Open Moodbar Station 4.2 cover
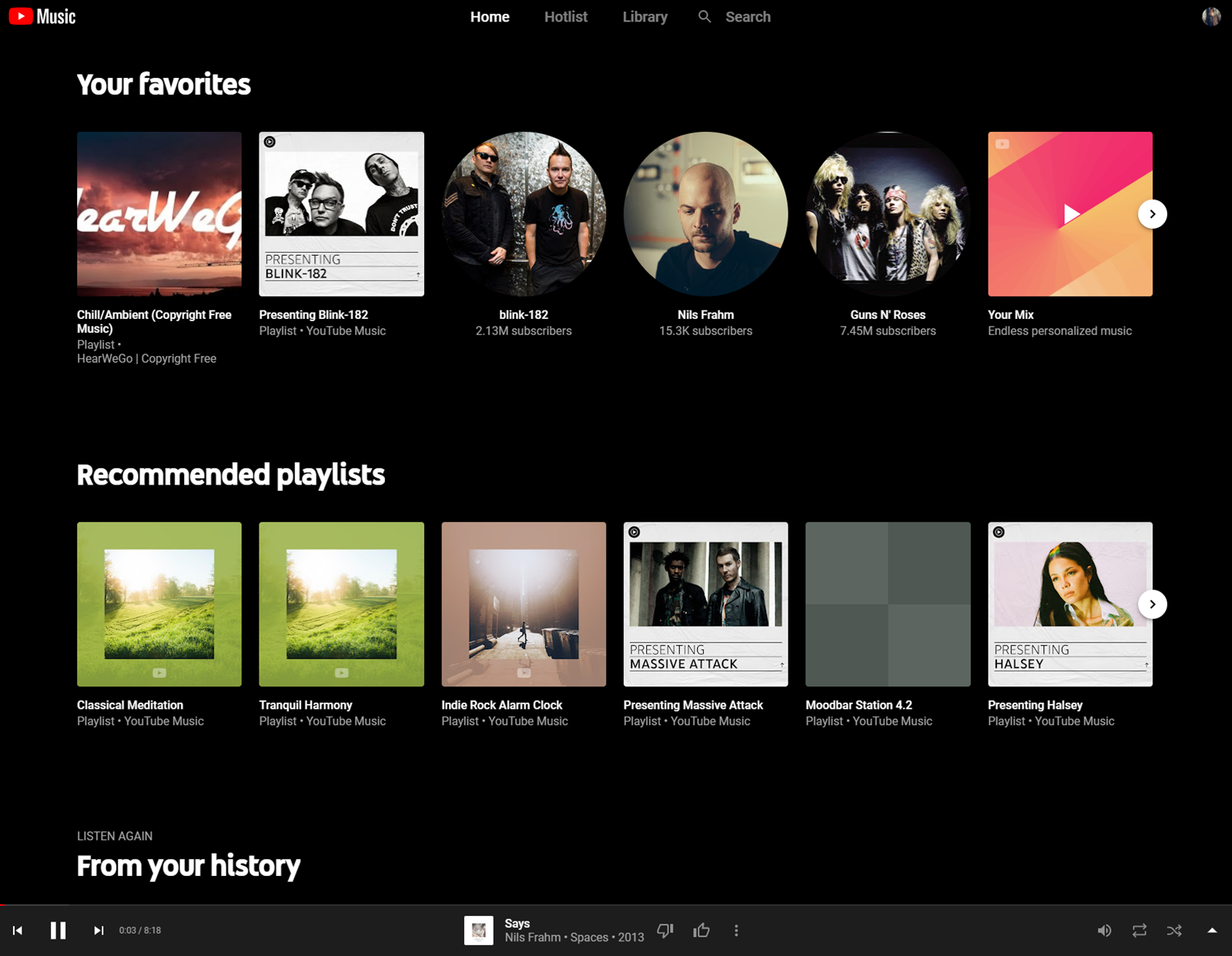 (x=888, y=605)
